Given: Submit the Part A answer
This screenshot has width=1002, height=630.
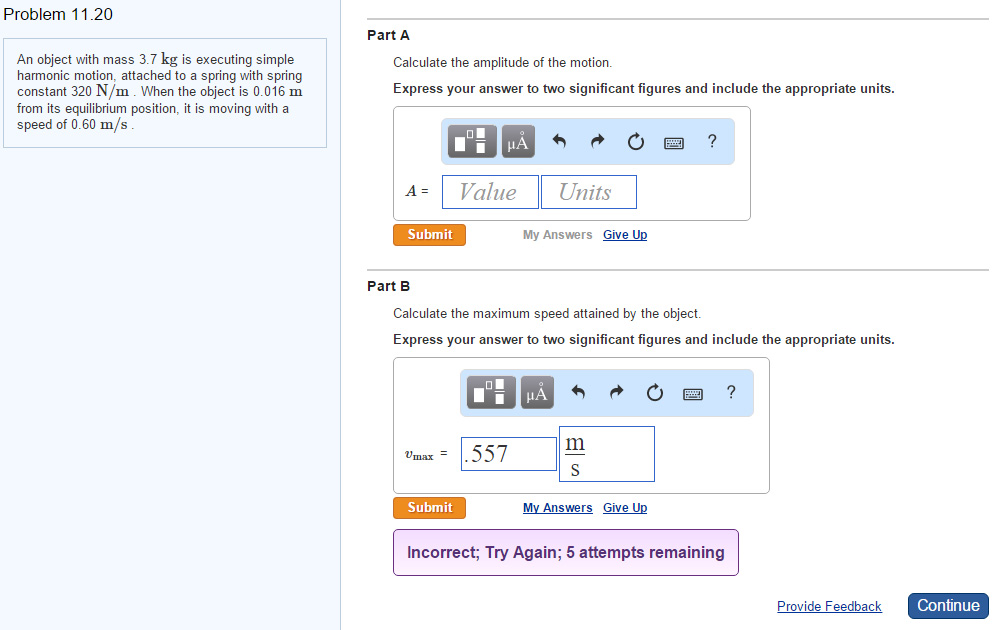Looking at the screenshot, I should [429, 235].
